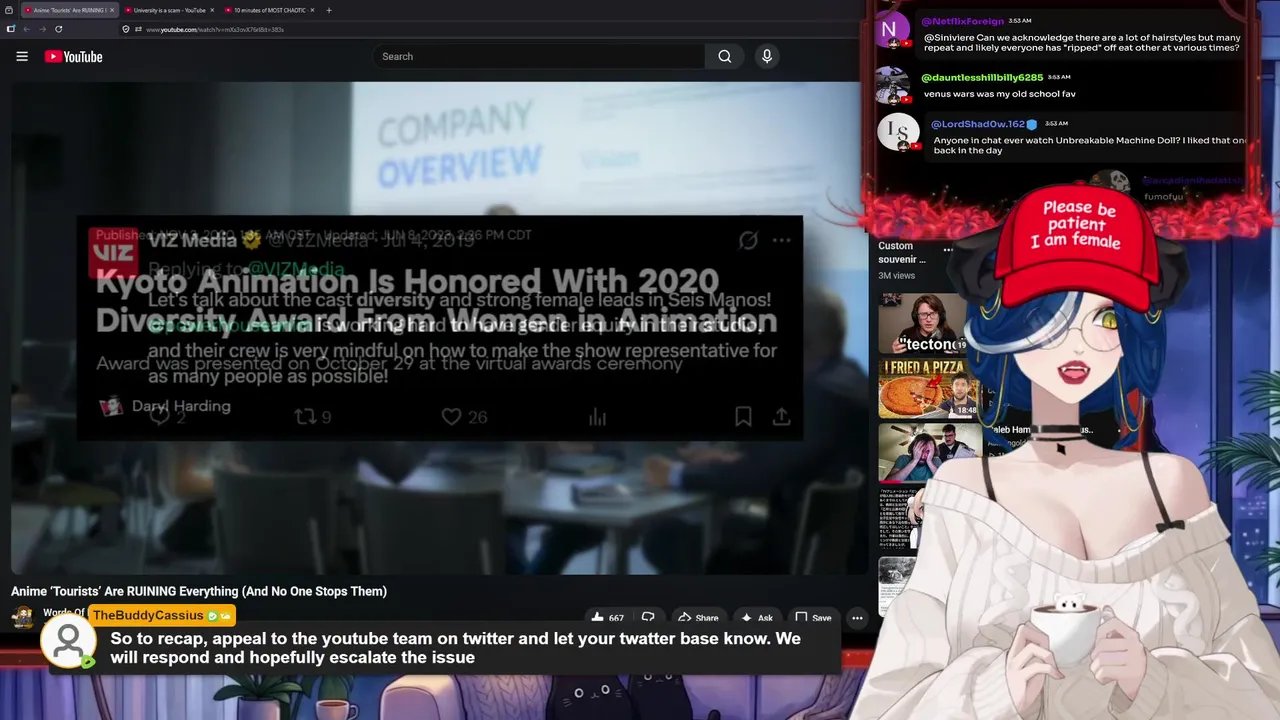1280x720 pixels.
Task: Click the Share button under the video
Action: pos(698,618)
